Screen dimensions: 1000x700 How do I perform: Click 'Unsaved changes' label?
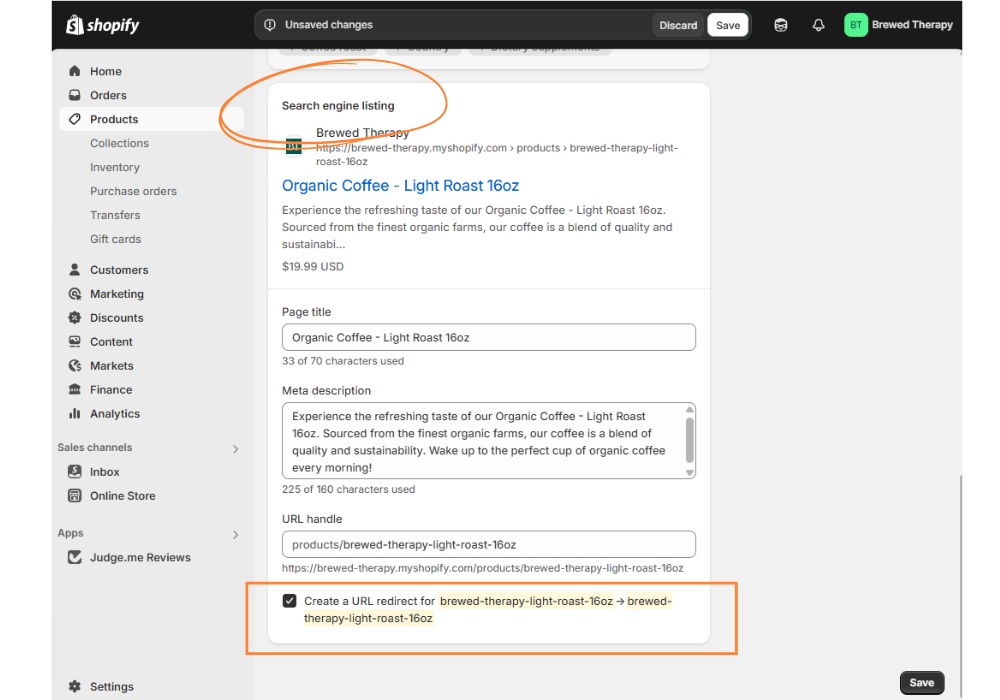coord(328,25)
